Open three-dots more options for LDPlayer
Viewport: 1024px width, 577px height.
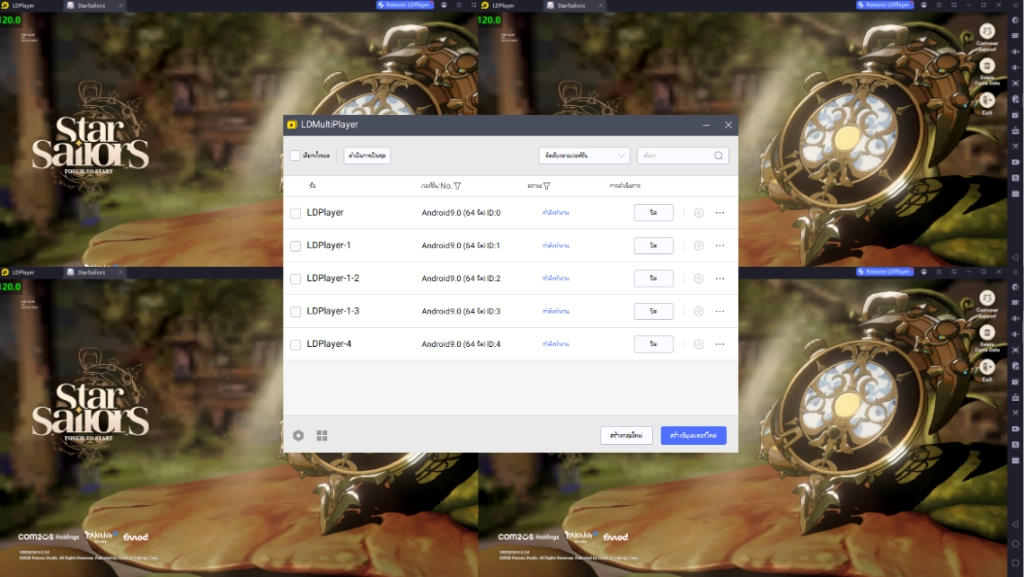(719, 212)
